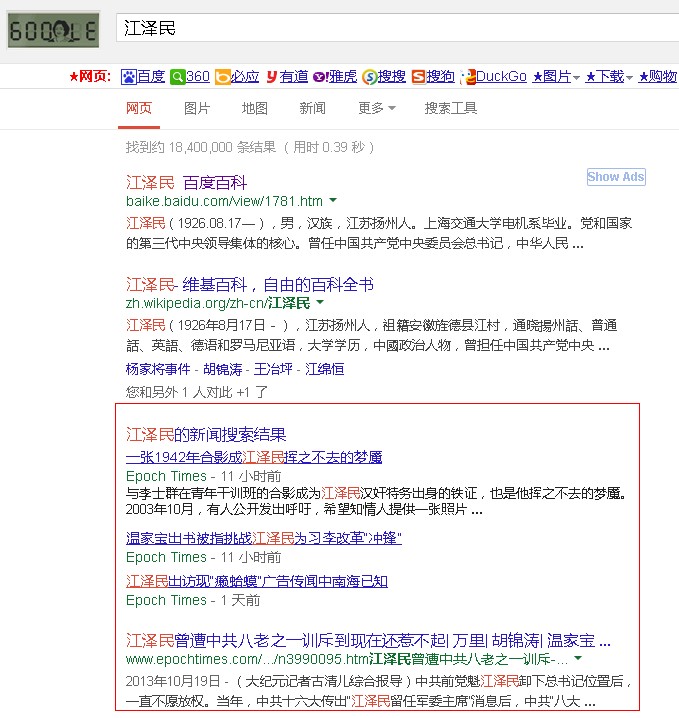
Task: Open the 胡锦涛 sitelink
Action: [x=223, y=369]
